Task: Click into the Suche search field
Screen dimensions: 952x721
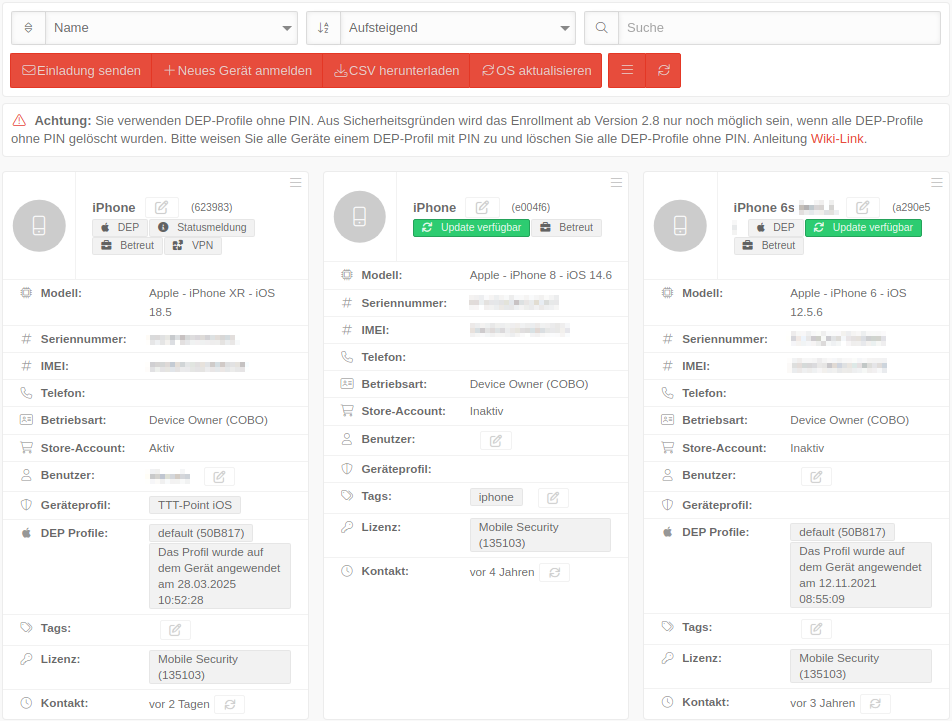Action: pos(779,28)
